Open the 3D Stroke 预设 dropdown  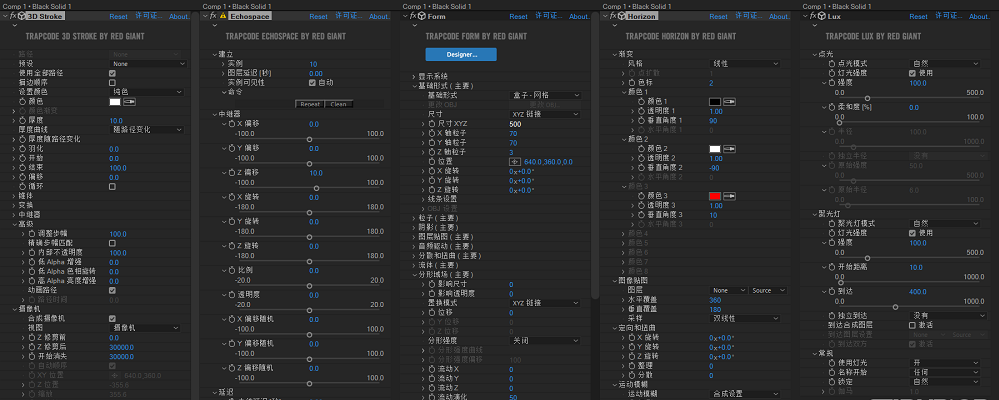(x=148, y=64)
